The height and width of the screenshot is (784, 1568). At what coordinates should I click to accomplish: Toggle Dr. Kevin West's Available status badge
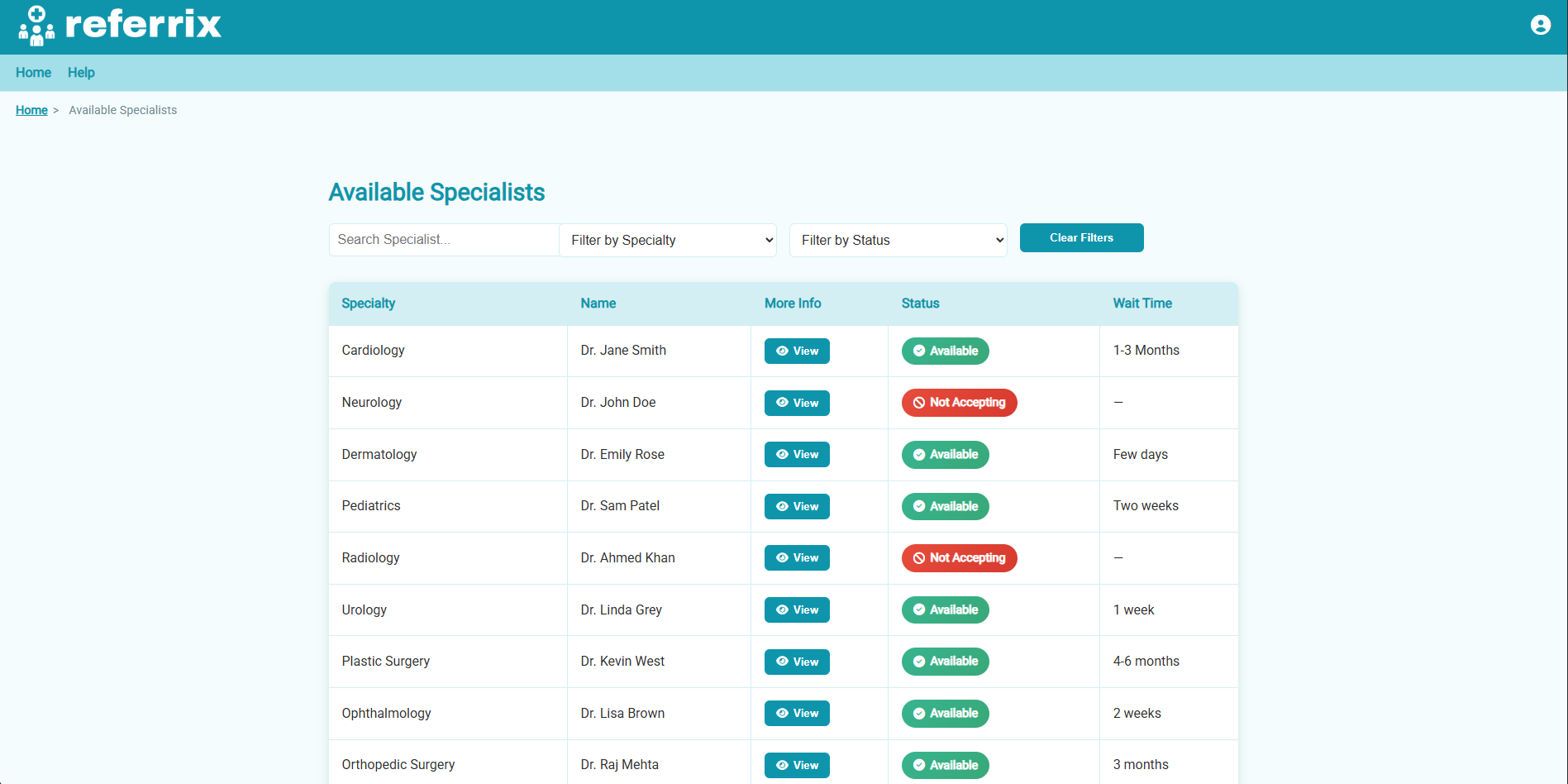945,662
